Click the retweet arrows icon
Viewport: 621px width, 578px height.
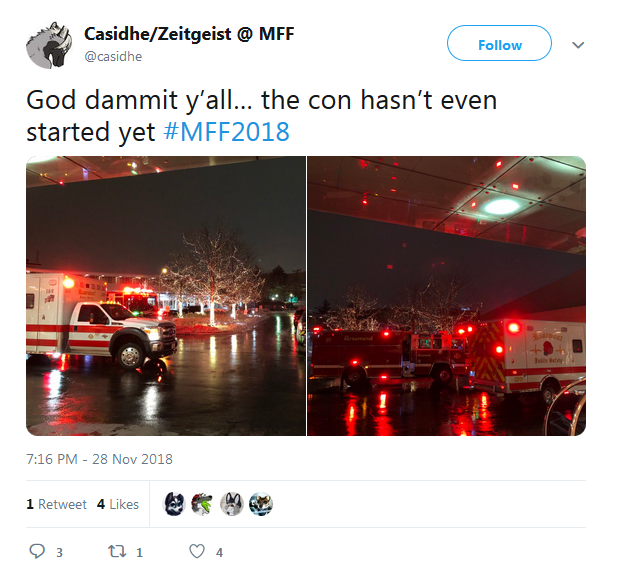point(117,551)
